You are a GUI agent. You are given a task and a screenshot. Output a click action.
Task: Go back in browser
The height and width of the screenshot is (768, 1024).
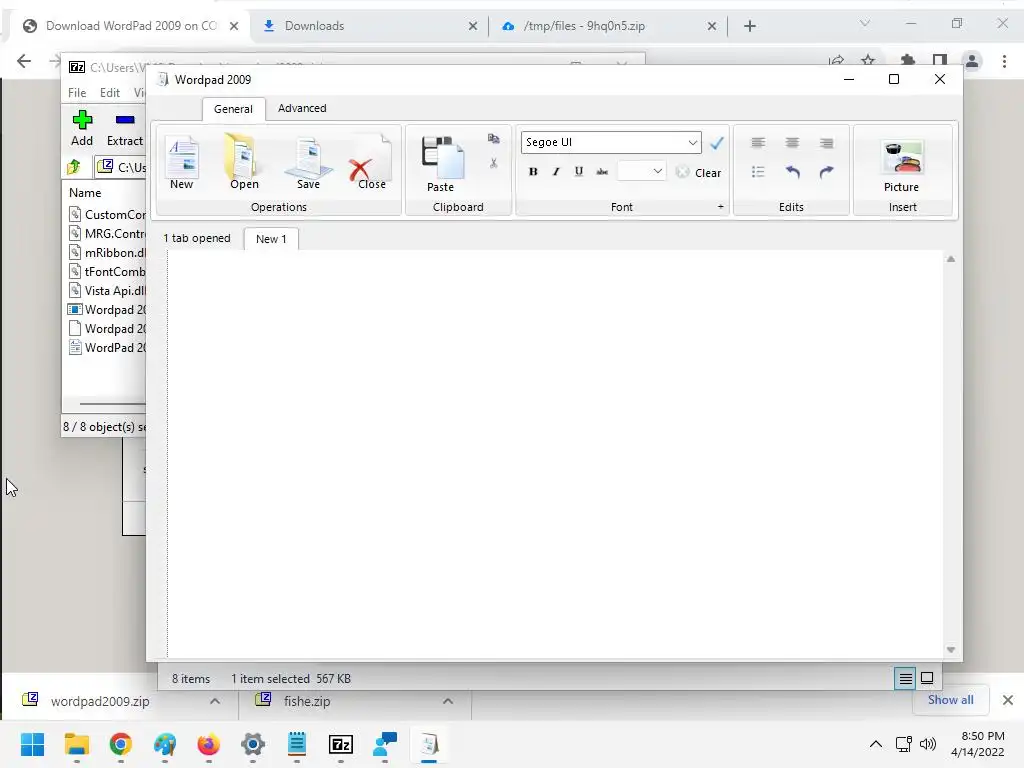[x=24, y=61]
